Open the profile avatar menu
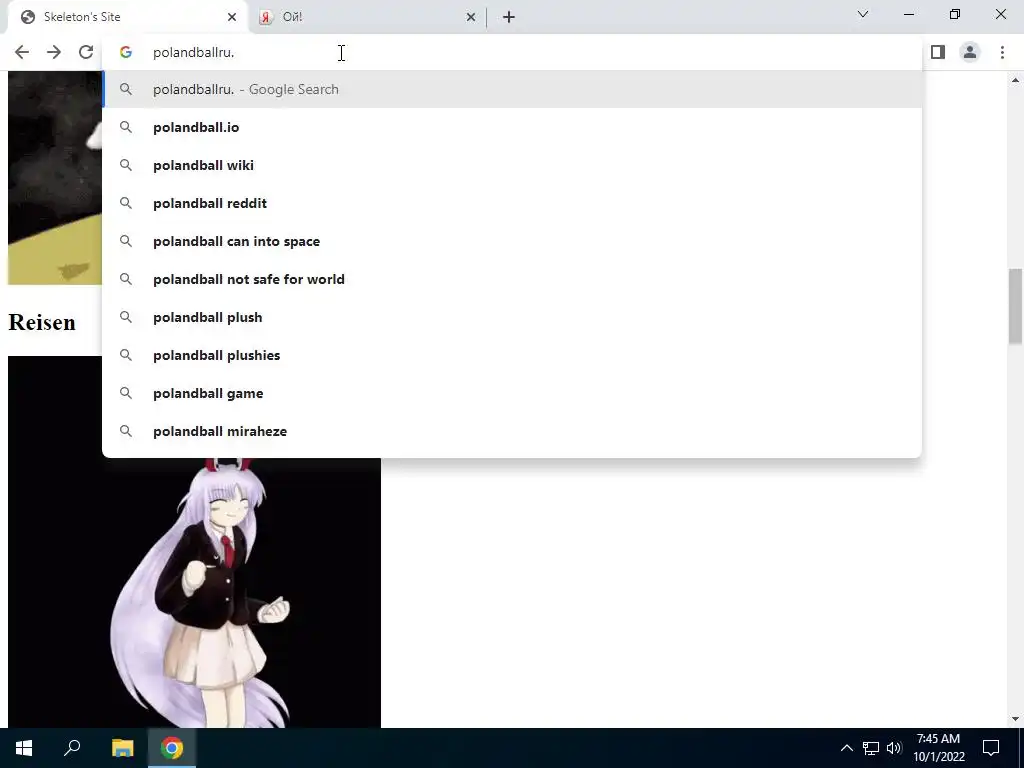 [x=970, y=52]
